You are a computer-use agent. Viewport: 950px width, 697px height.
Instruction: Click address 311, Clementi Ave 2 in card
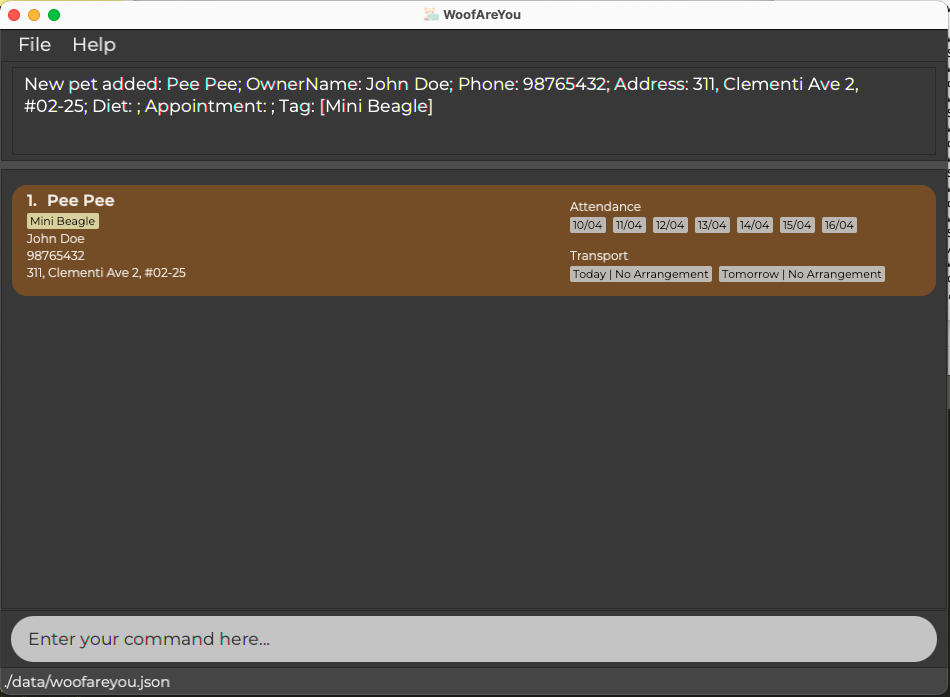click(x=106, y=273)
